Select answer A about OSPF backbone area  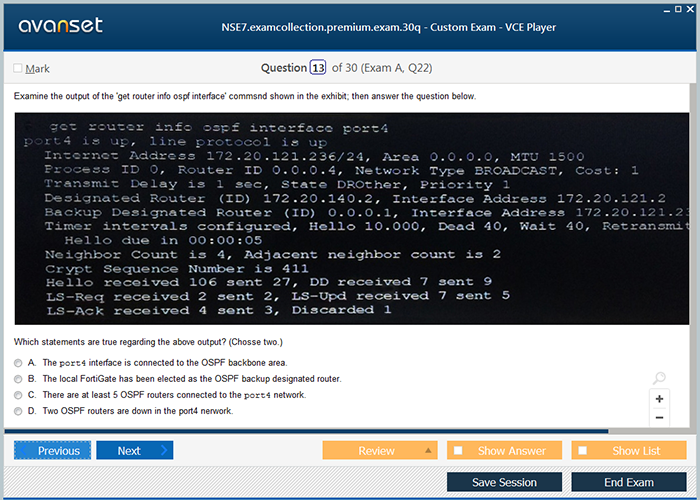coord(18,362)
